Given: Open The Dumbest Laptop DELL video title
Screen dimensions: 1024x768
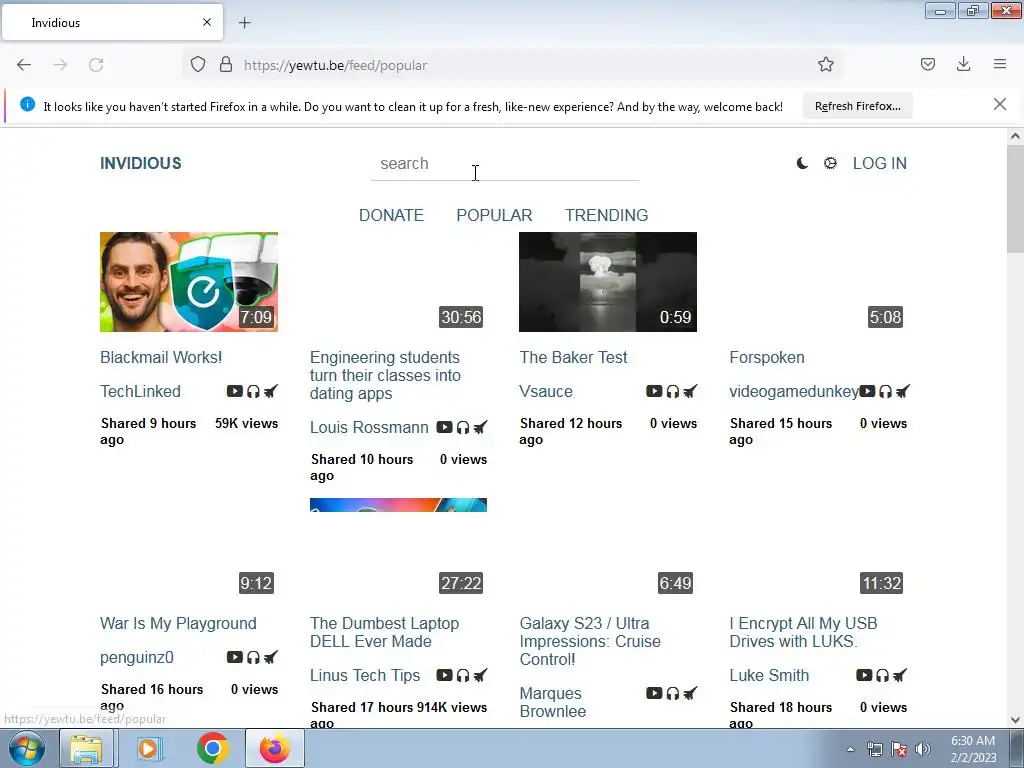Looking at the screenshot, I should 385,632.
